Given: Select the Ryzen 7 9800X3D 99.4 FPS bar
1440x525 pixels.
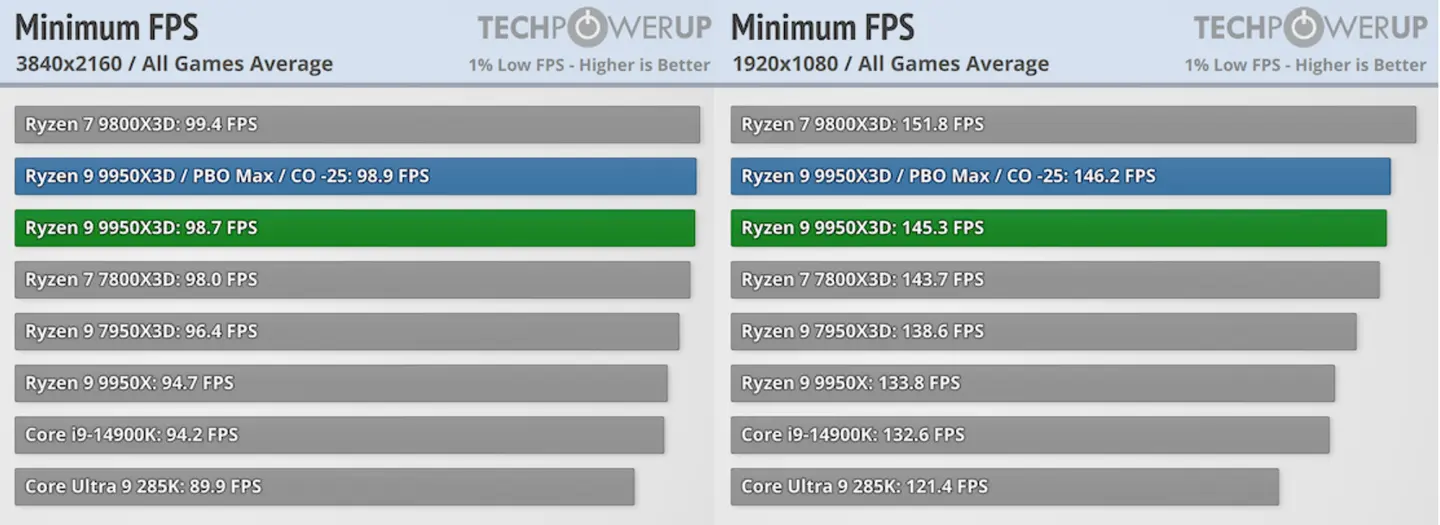Looking at the screenshot, I should [357, 124].
